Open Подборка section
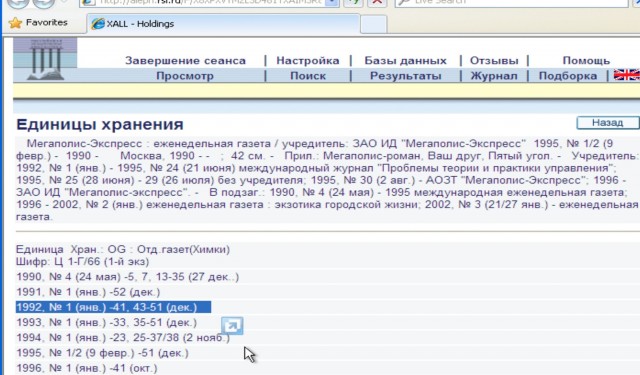The width and height of the screenshot is (640, 375). pyautogui.click(x=568, y=76)
